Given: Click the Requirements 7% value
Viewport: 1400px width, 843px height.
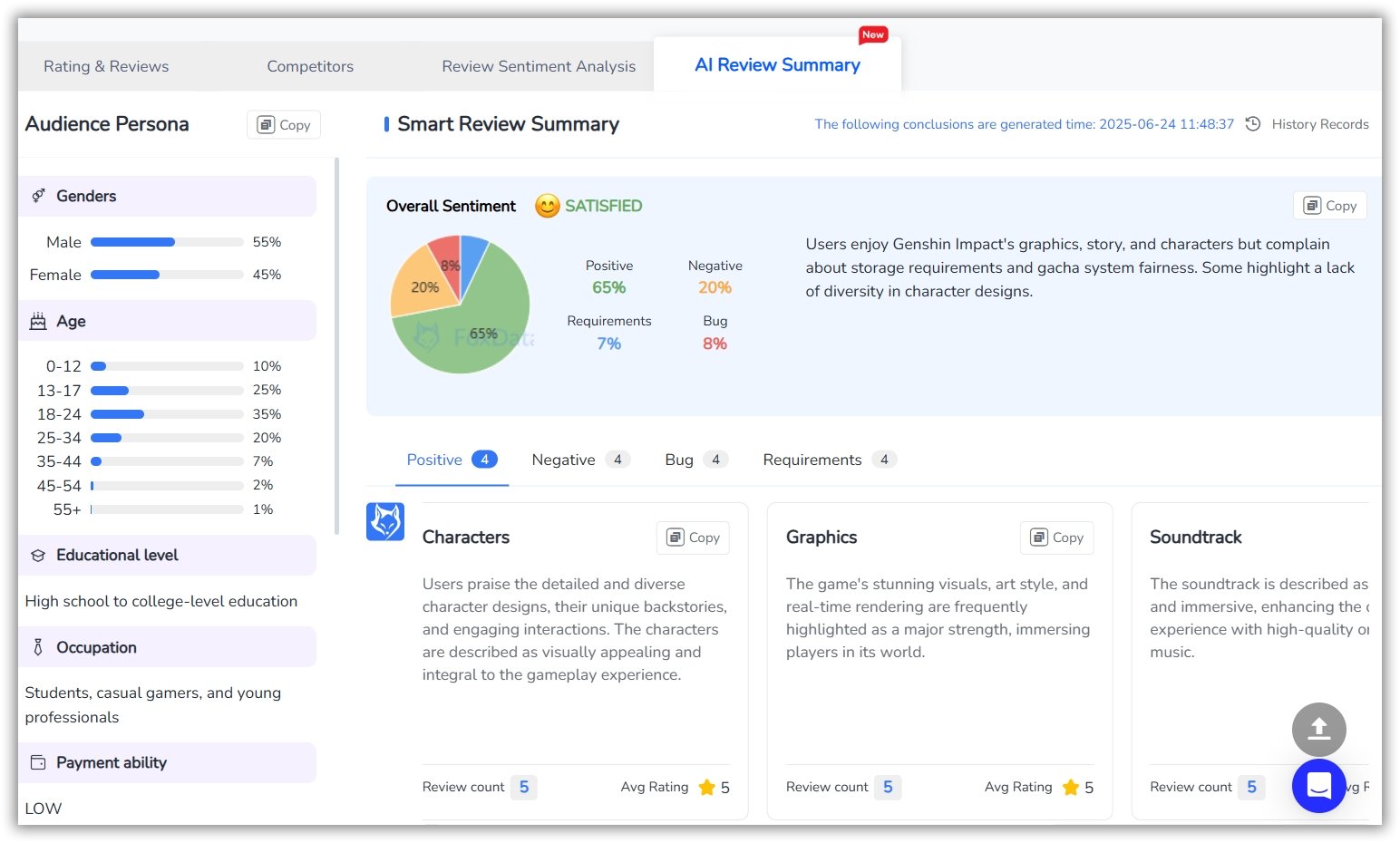Looking at the screenshot, I should pos(608,344).
